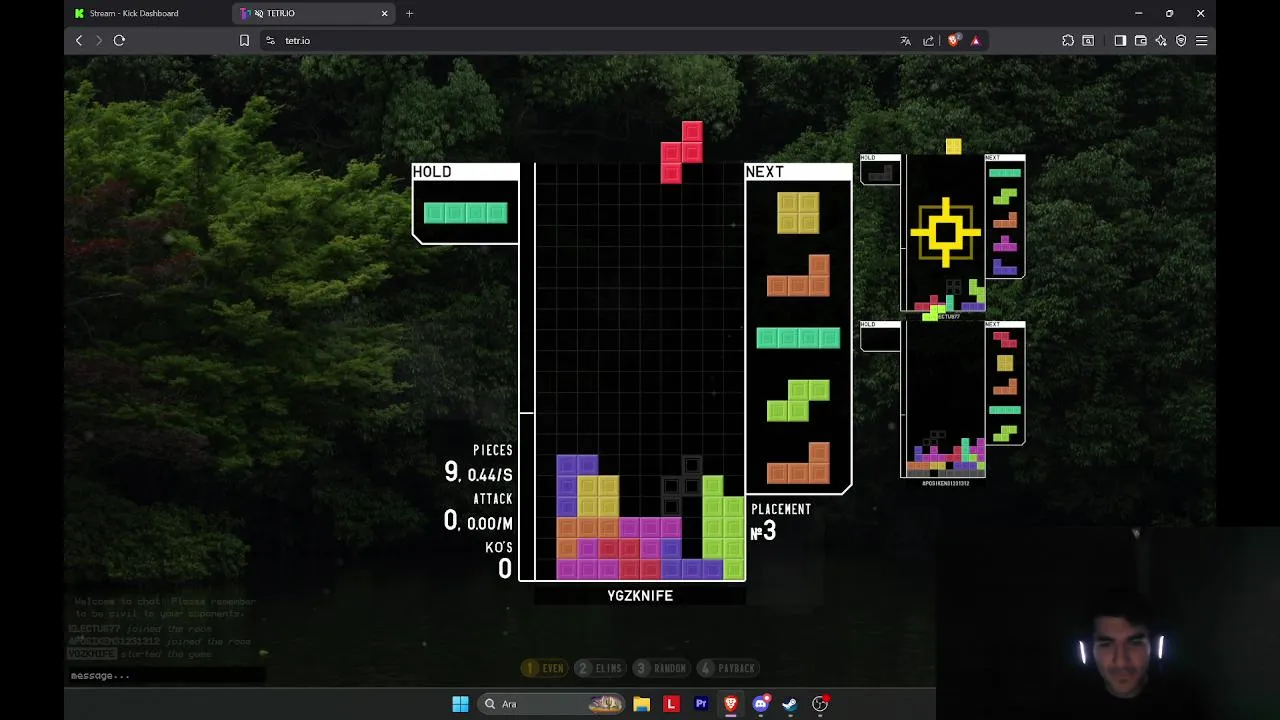1280x720 pixels.
Task: Reload the tetr.io page
Action: pyautogui.click(x=119, y=40)
